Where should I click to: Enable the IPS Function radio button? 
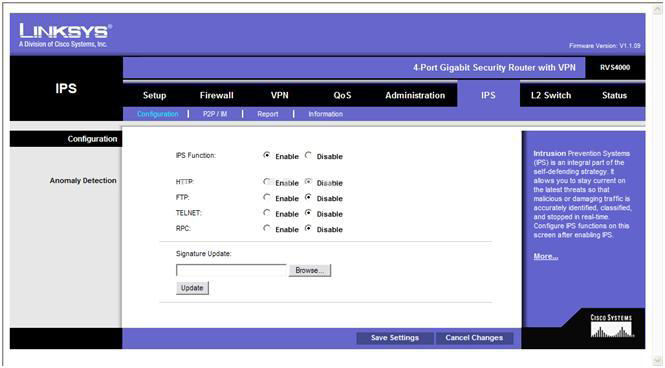(266, 156)
